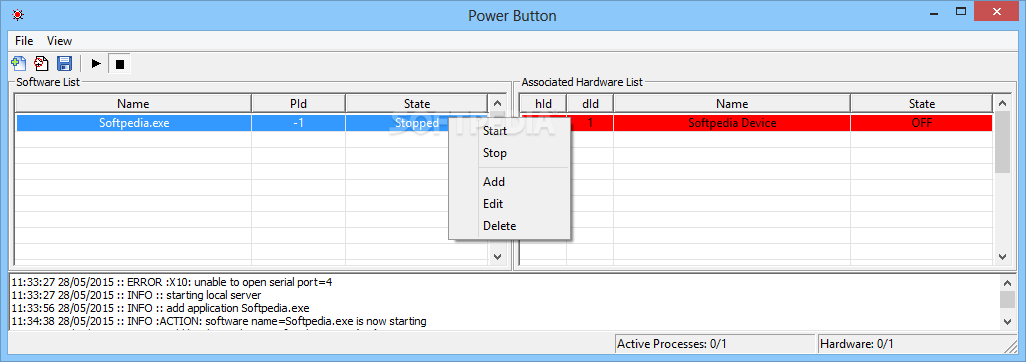
Task: Click Hardware List scrollbar up arrow
Action: (x=1002, y=103)
